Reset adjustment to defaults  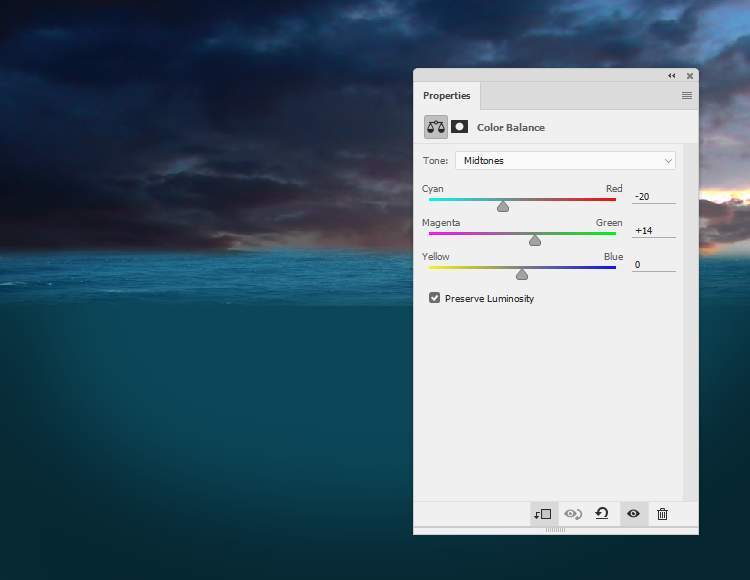click(x=602, y=514)
